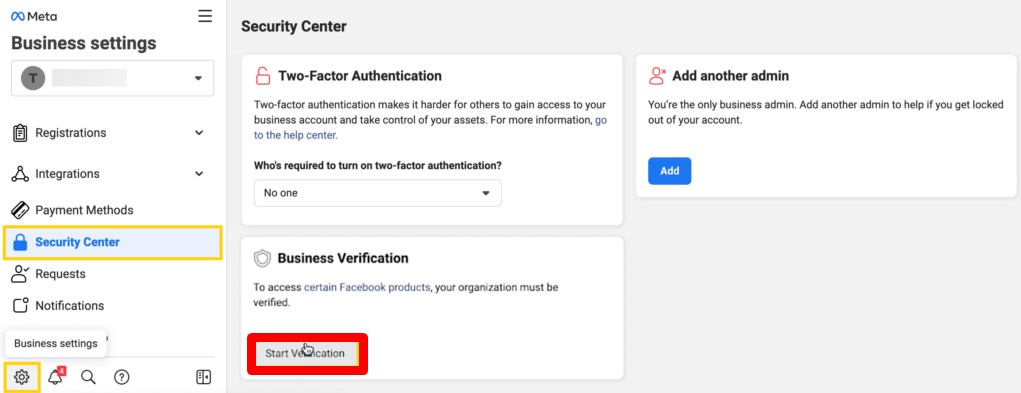Click the Start Verification button

tap(307, 353)
